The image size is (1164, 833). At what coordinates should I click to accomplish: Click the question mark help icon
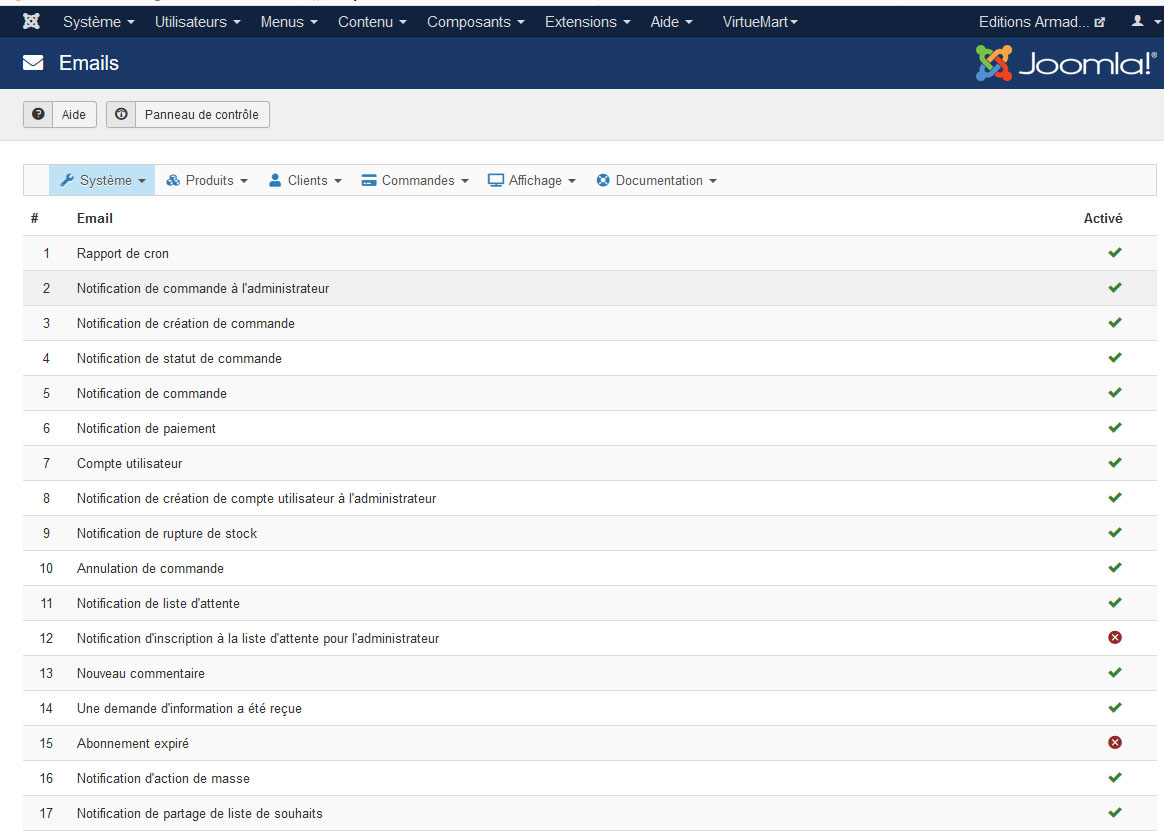38,114
